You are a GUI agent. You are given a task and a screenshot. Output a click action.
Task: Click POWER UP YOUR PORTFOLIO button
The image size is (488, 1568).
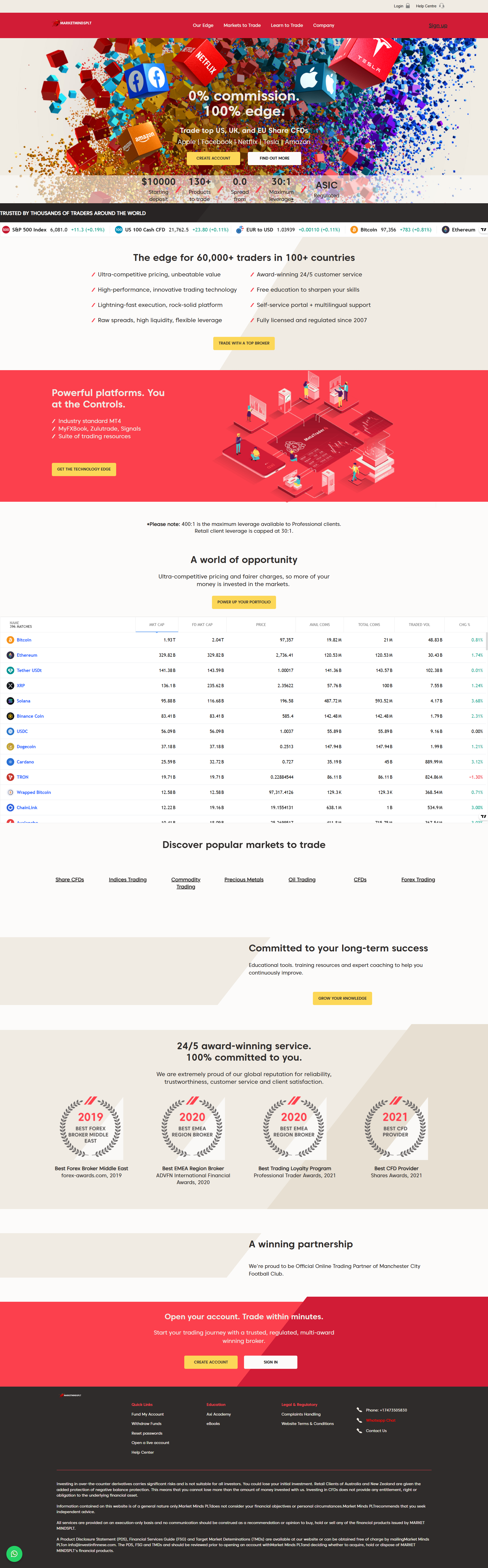(x=244, y=602)
